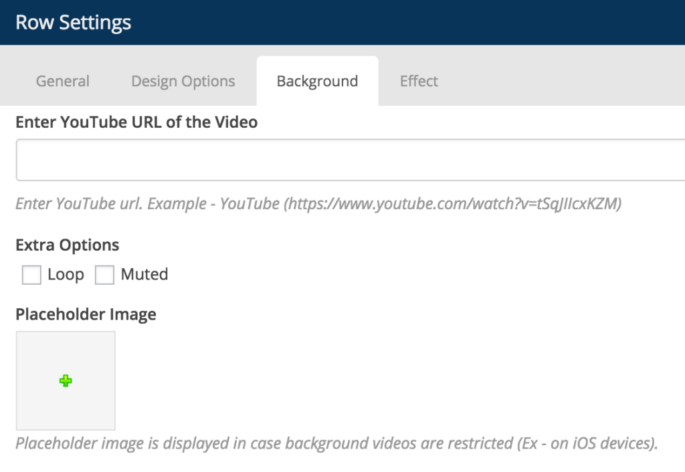Select the Background tab
This screenshot has height=472, width=685.
[317, 81]
